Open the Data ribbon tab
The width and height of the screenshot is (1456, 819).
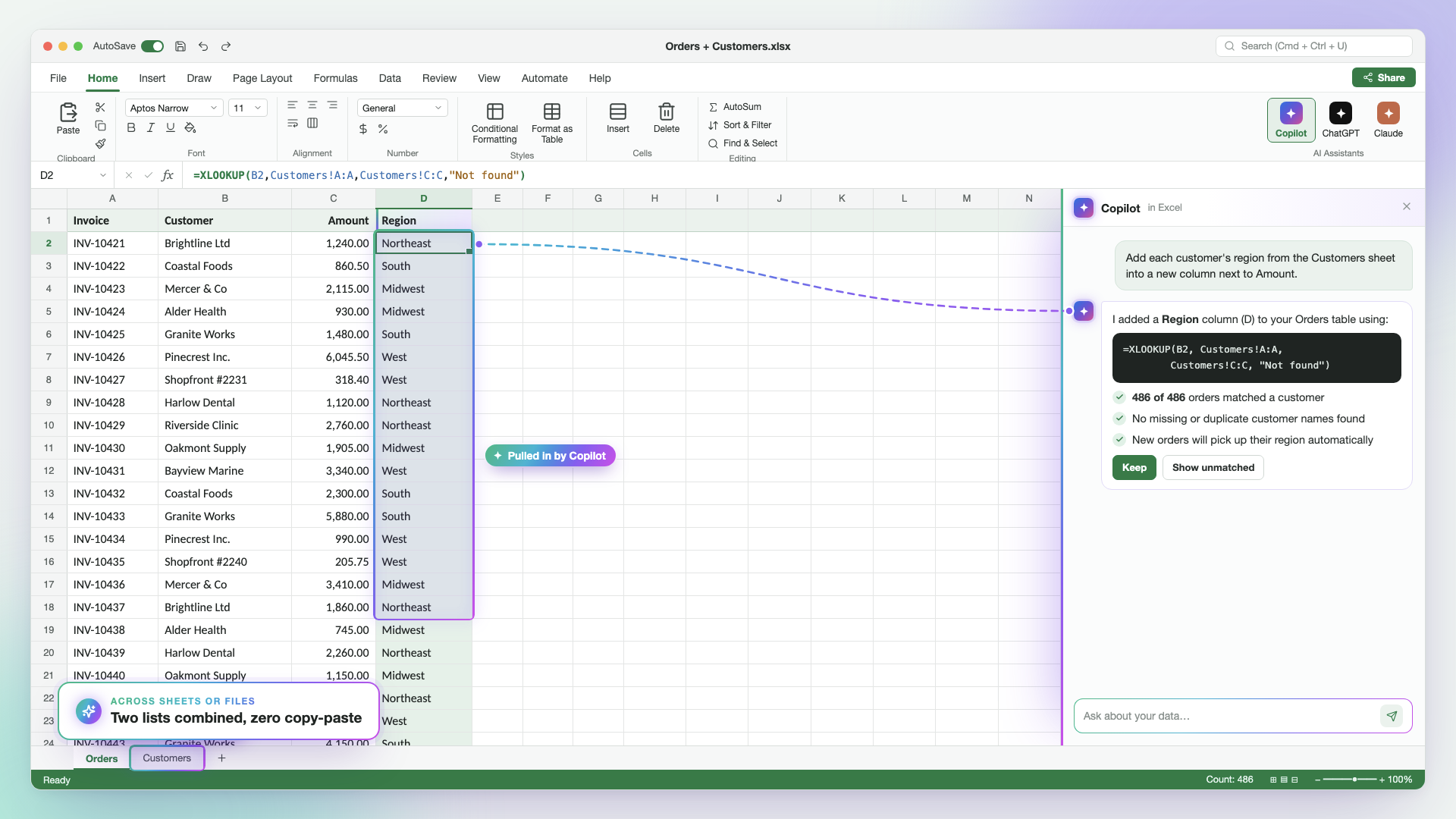click(x=390, y=78)
